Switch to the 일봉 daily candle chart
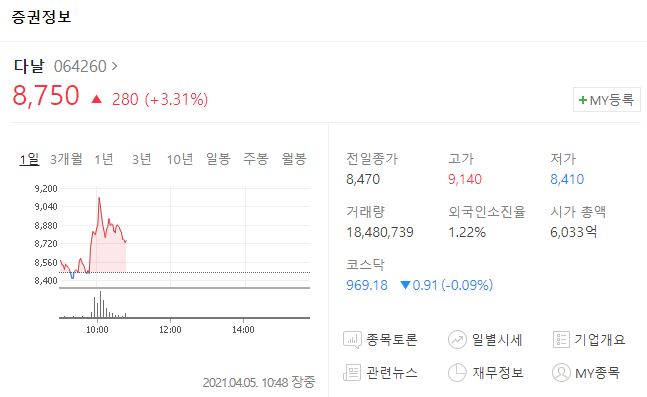This screenshot has width=647, height=397. tap(218, 159)
